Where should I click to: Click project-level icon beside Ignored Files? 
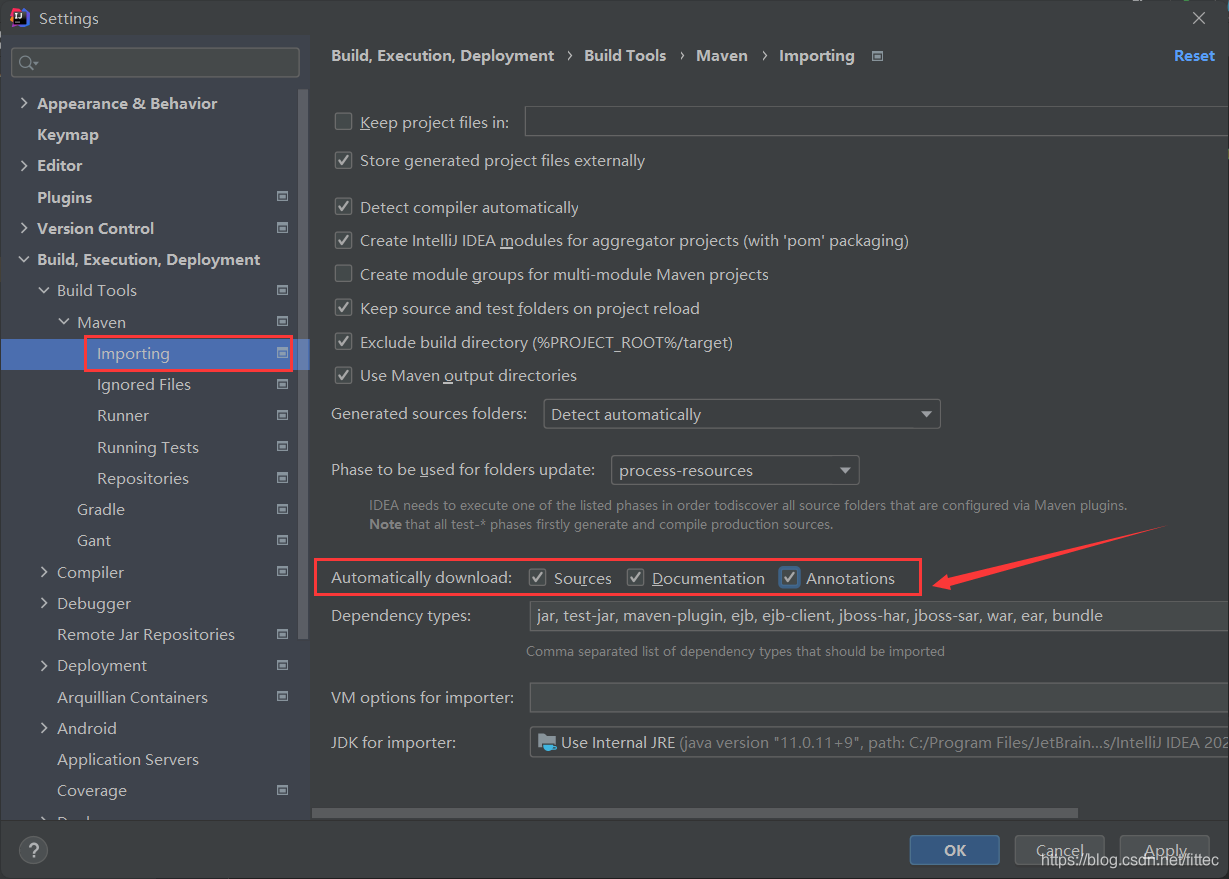(x=282, y=384)
